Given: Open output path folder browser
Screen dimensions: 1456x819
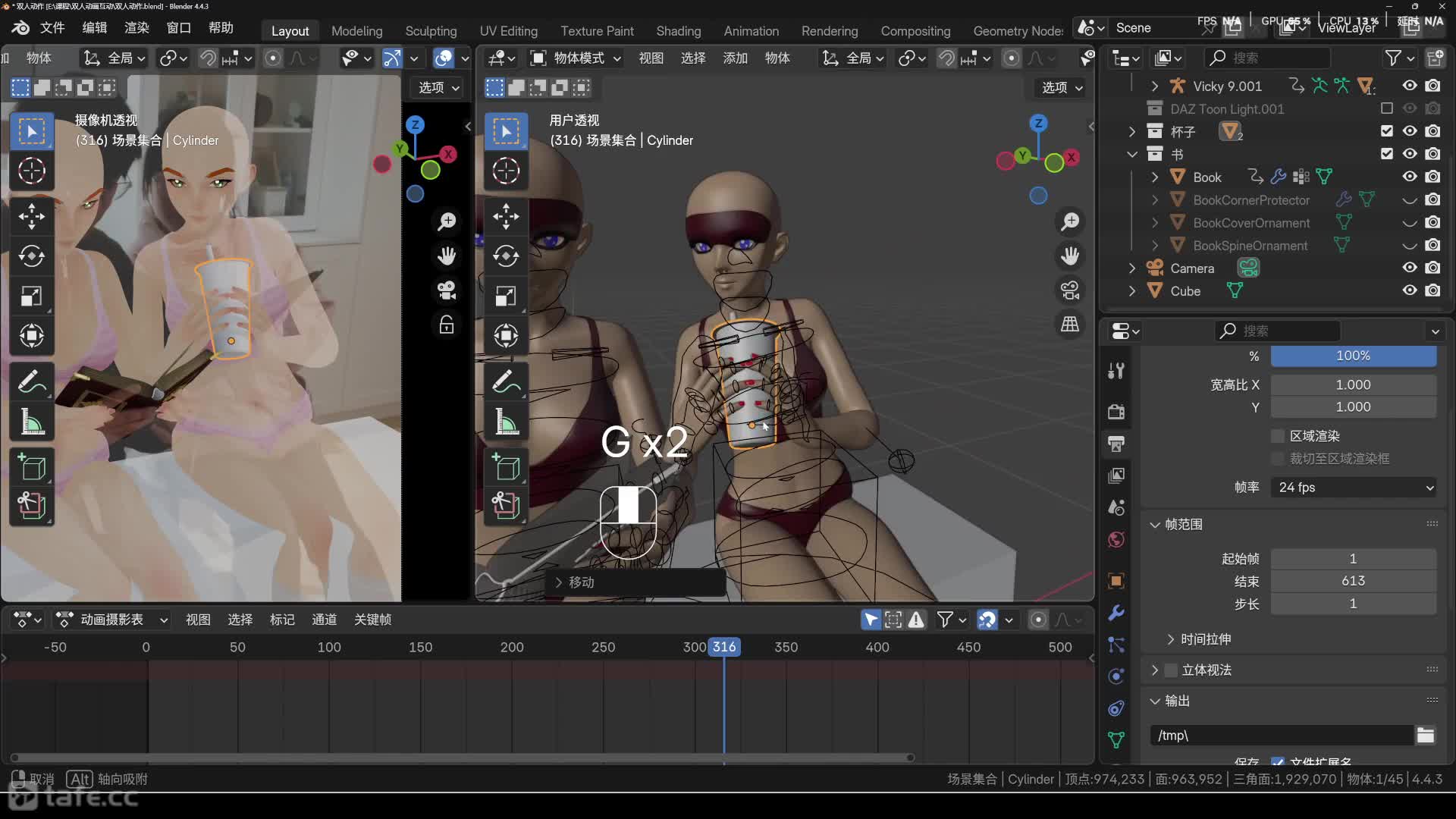Looking at the screenshot, I should pos(1425,735).
